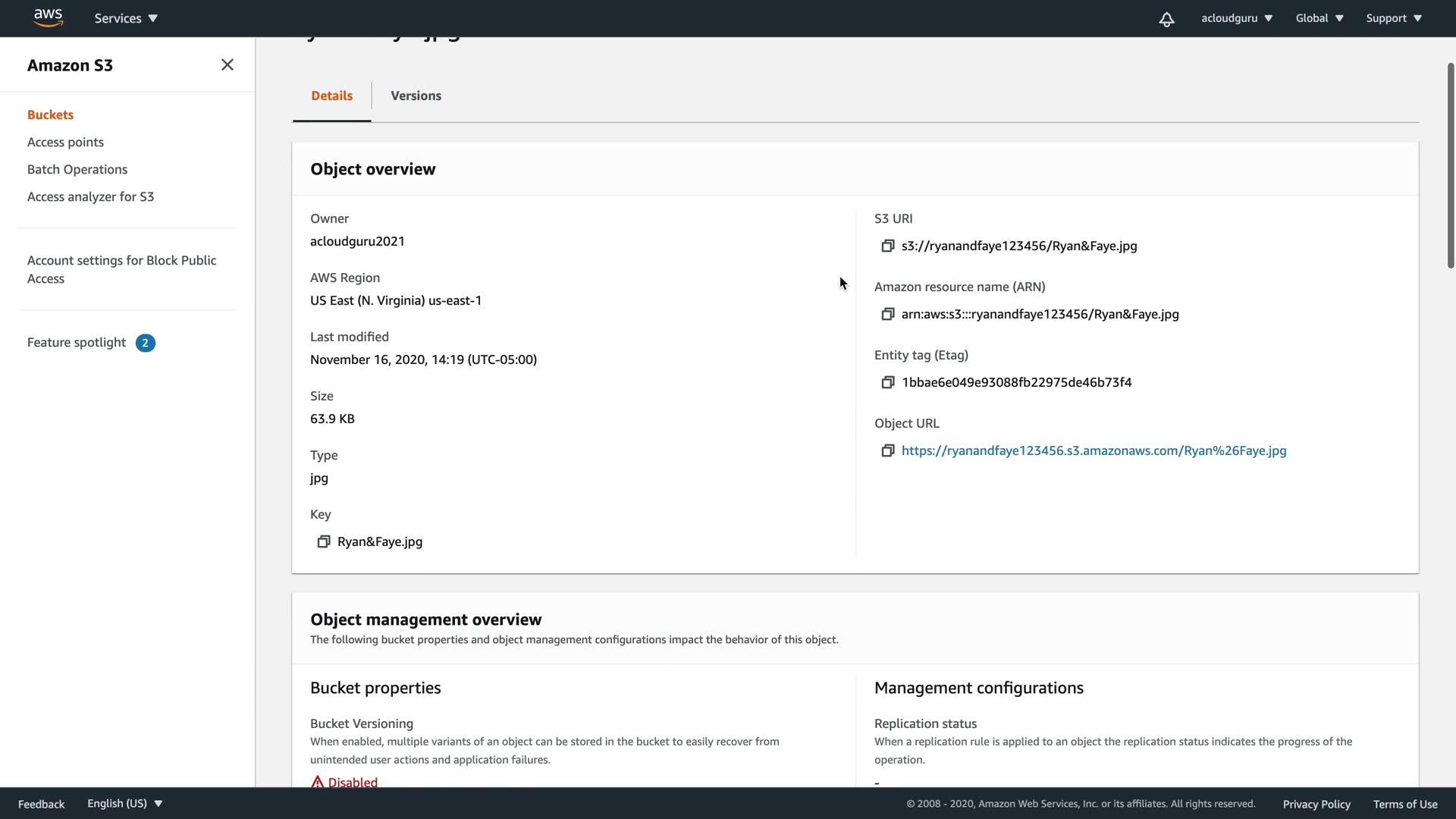This screenshot has width=1456, height=819.
Task: Copy the Amazon resource name ARN
Action: pos(887,314)
